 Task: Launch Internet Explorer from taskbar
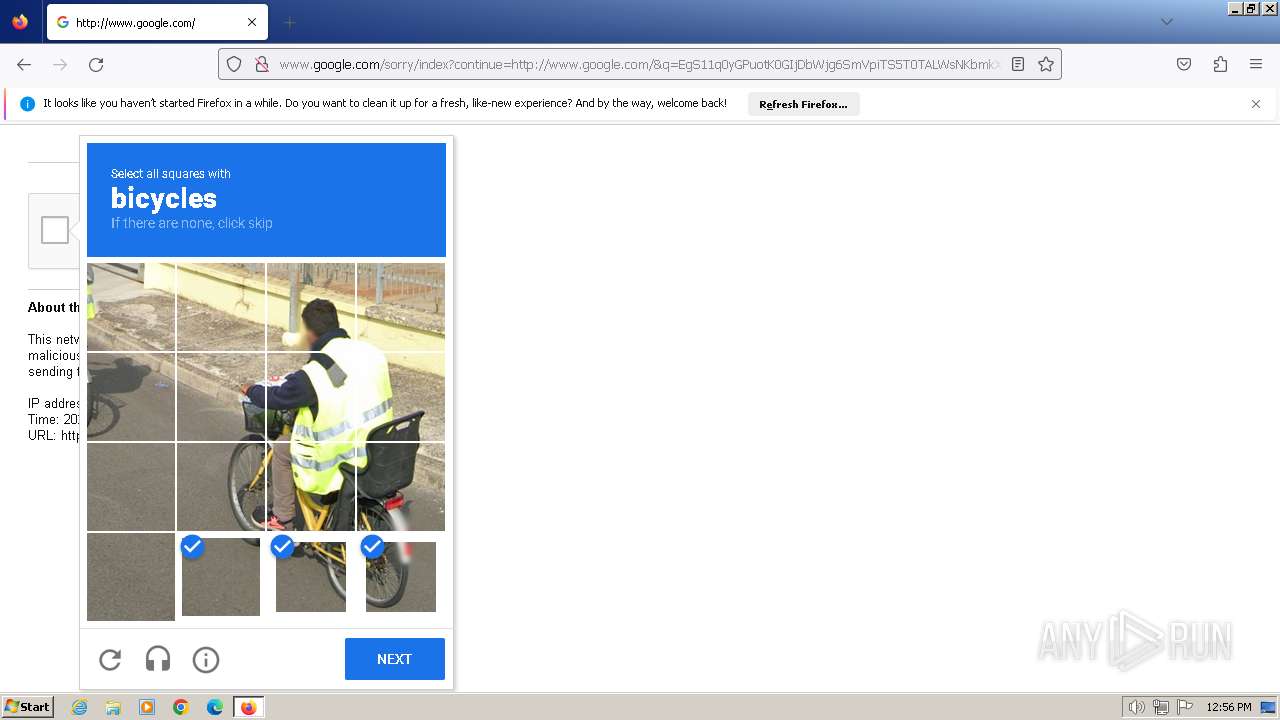(80, 707)
